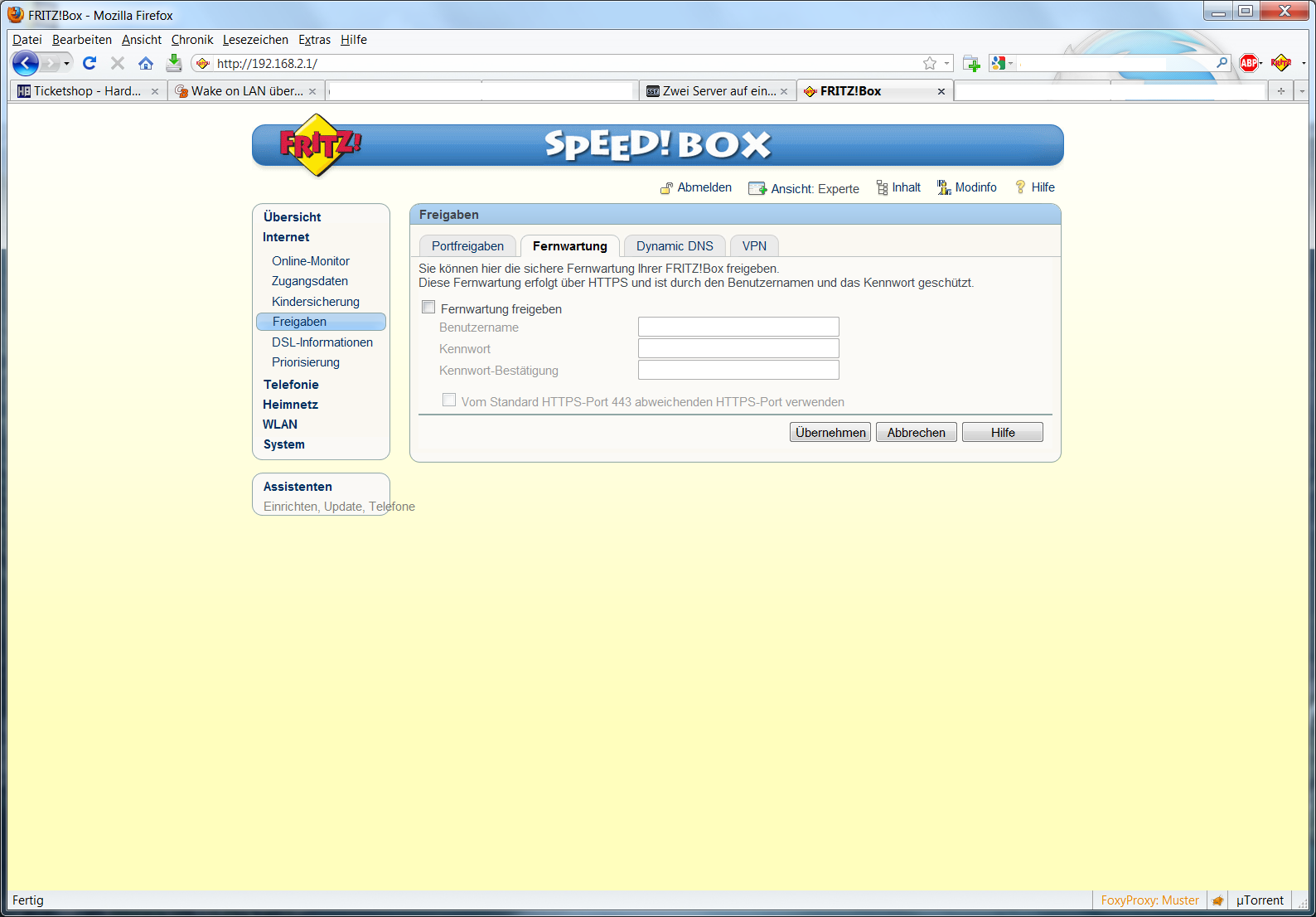
Task: Go to the home page icon
Action: click(146, 63)
